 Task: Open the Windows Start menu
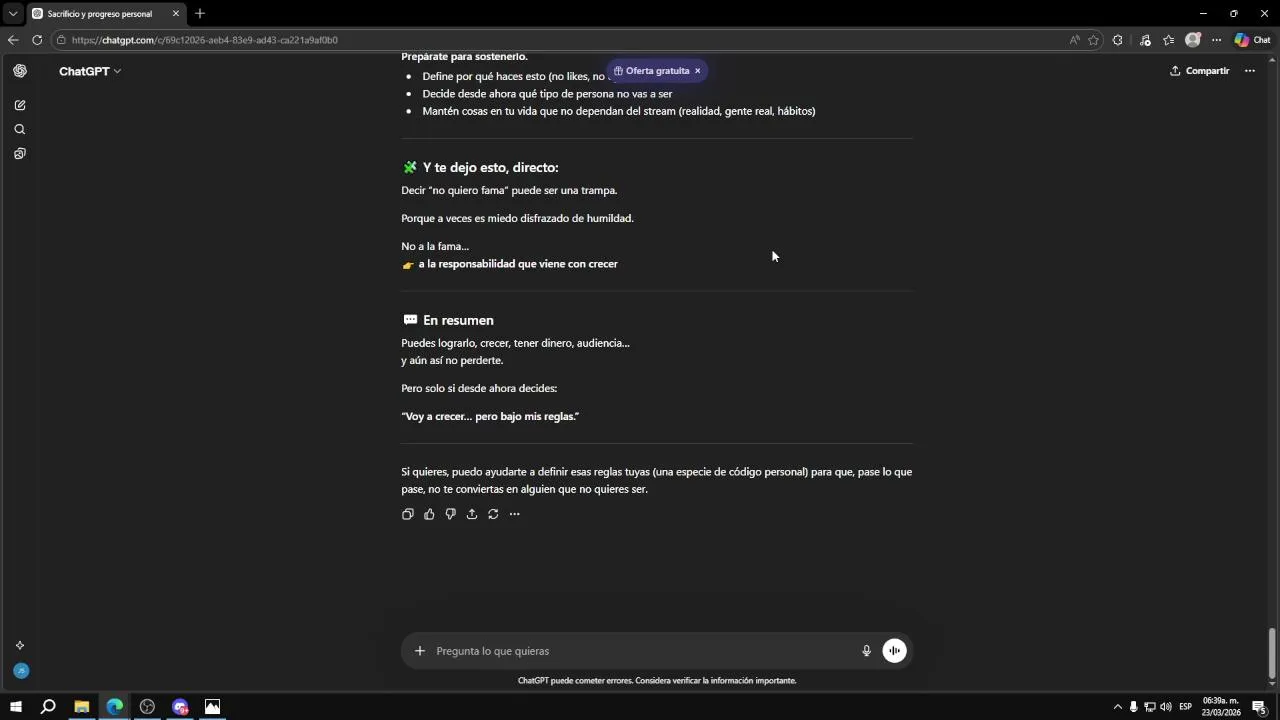pyautogui.click(x=16, y=707)
